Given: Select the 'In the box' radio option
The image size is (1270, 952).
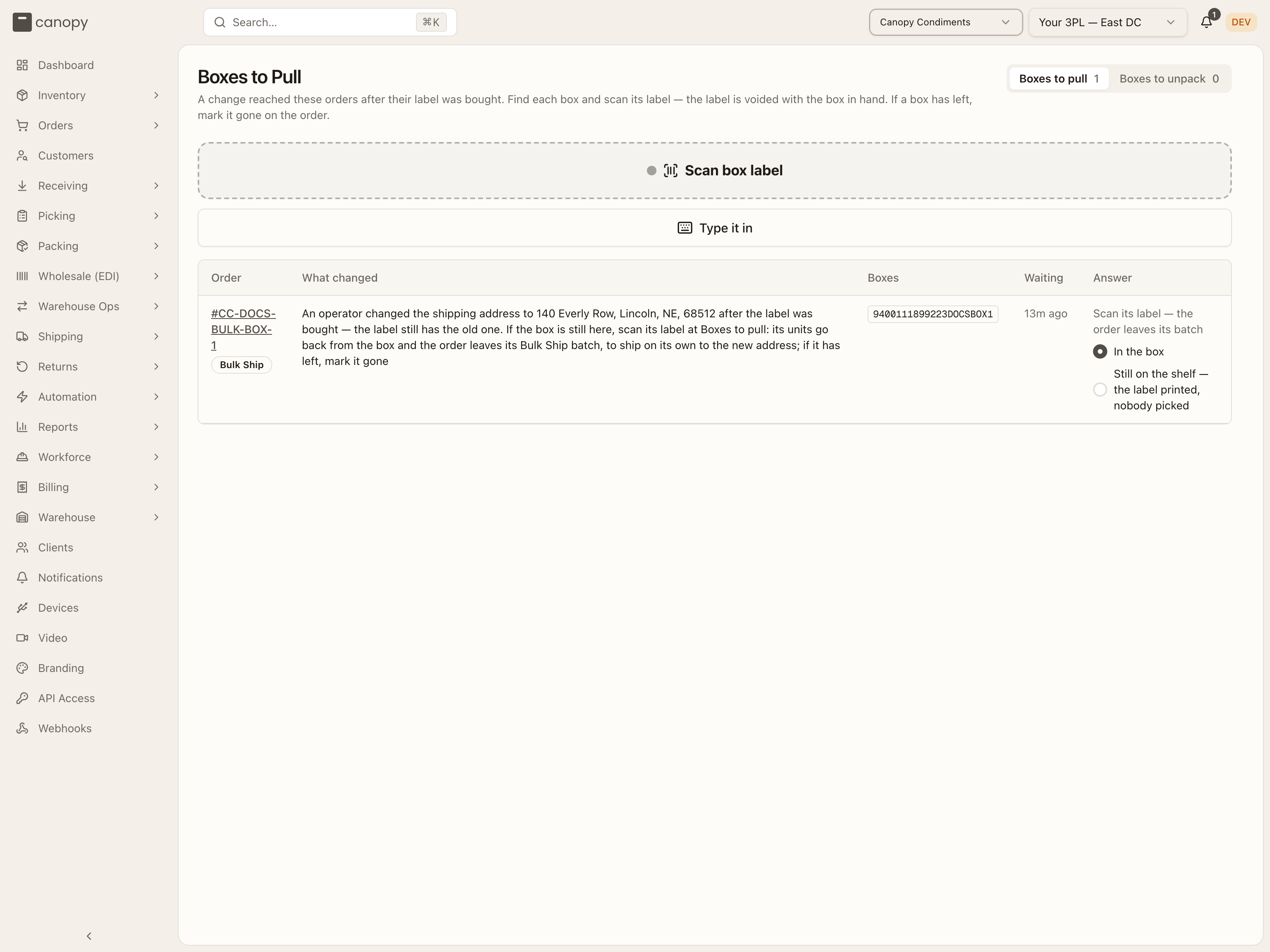Looking at the screenshot, I should click(1099, 351).
